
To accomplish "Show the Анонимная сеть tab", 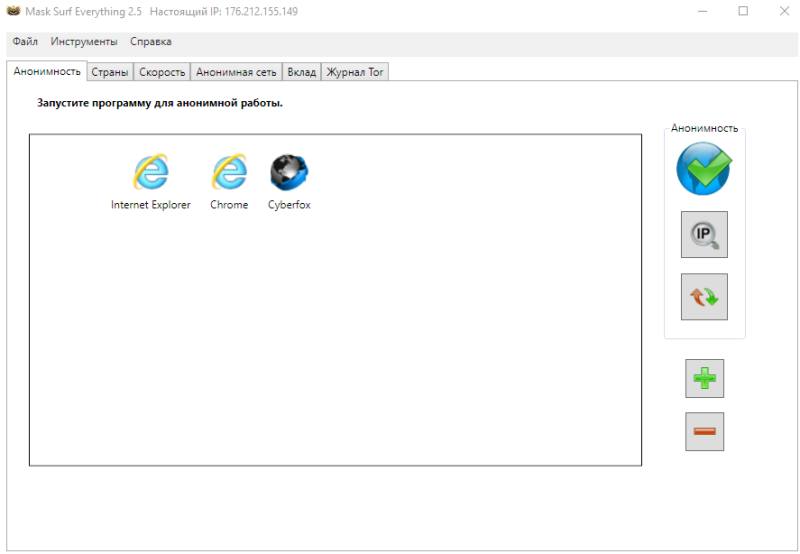I will (237, 72).
